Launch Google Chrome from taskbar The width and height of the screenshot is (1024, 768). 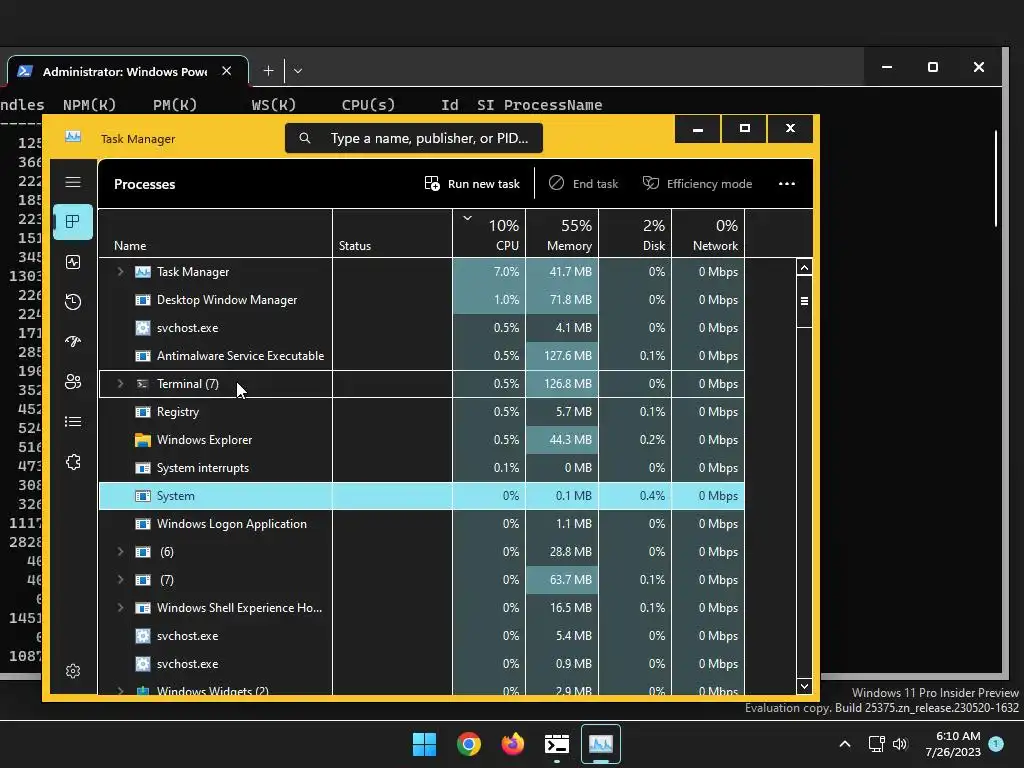(469, 744)
